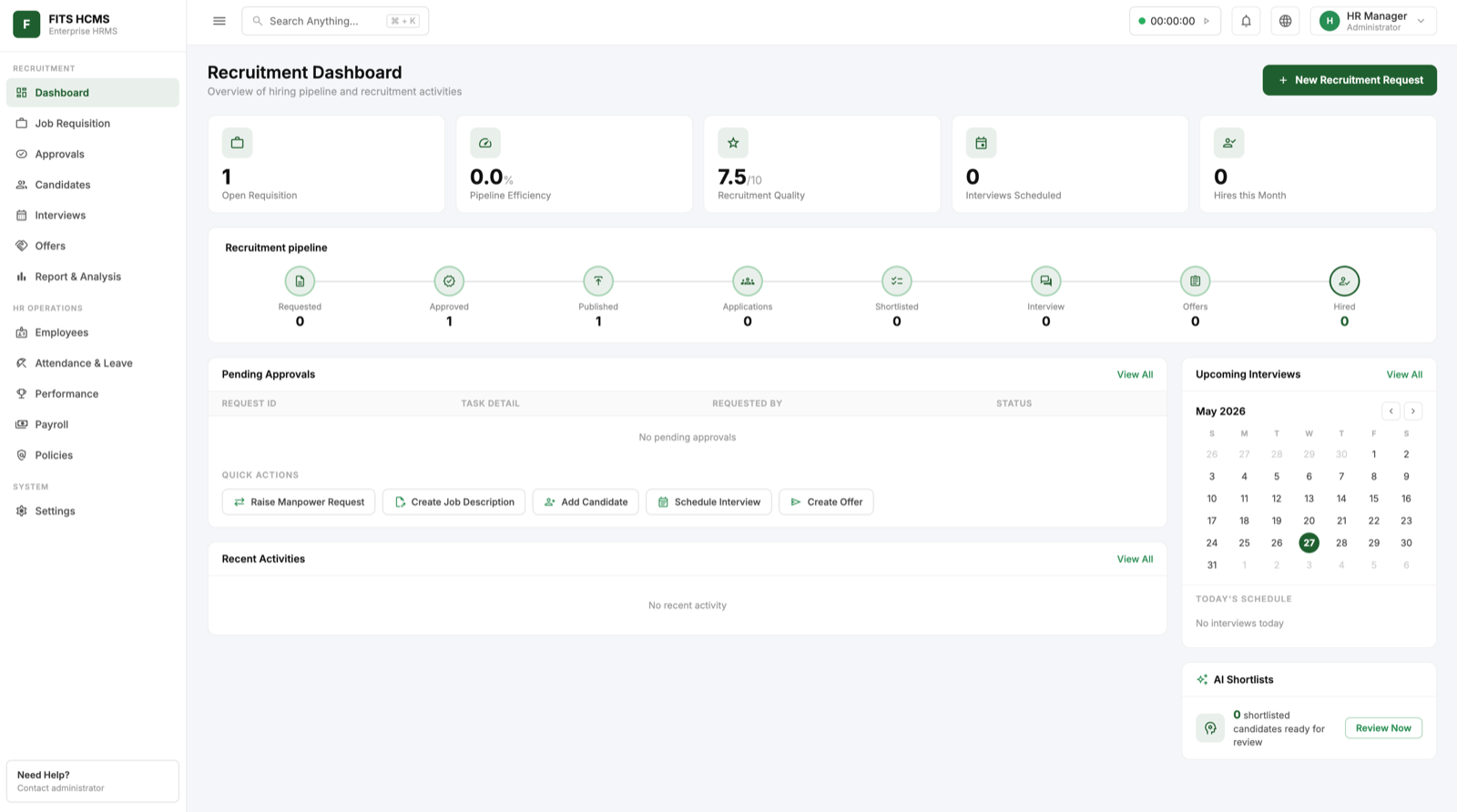Start the timer play button
Image resolution: width=1457 pixels, height=812 pixels.
(x=1207, y=21)
